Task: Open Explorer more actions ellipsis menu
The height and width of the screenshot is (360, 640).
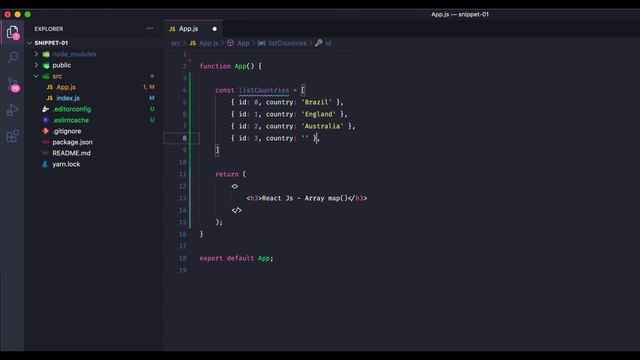Action: (x=150, y=29)
